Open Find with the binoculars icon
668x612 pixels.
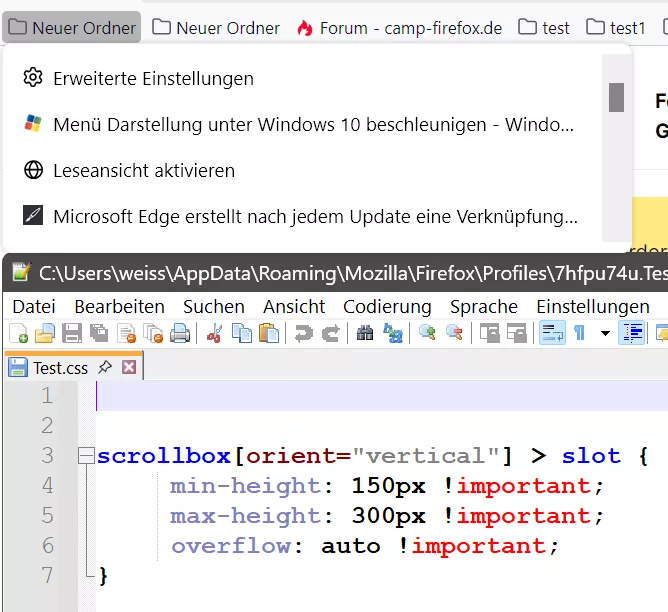[365, 333]
